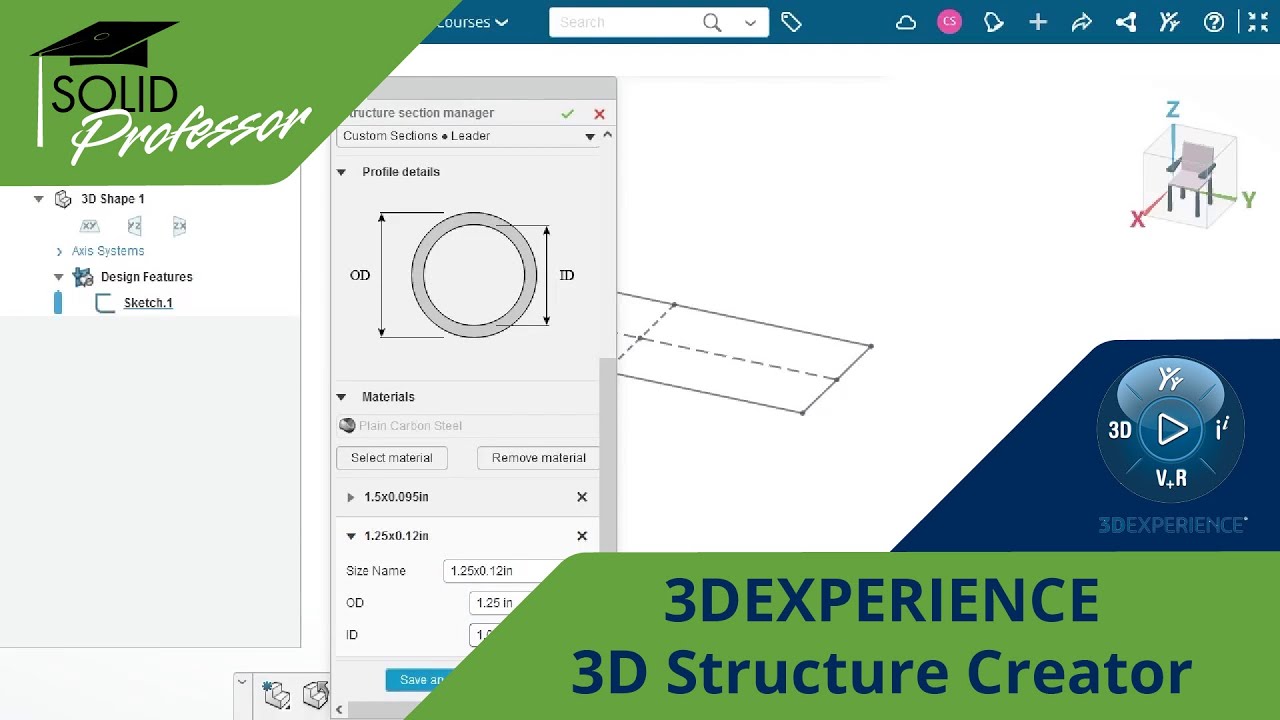Image resolution: width=1280 pixels, height=720 pixels.
Task: Click the blue vertical bar beside Sketch.1
Action: point(58,303)
